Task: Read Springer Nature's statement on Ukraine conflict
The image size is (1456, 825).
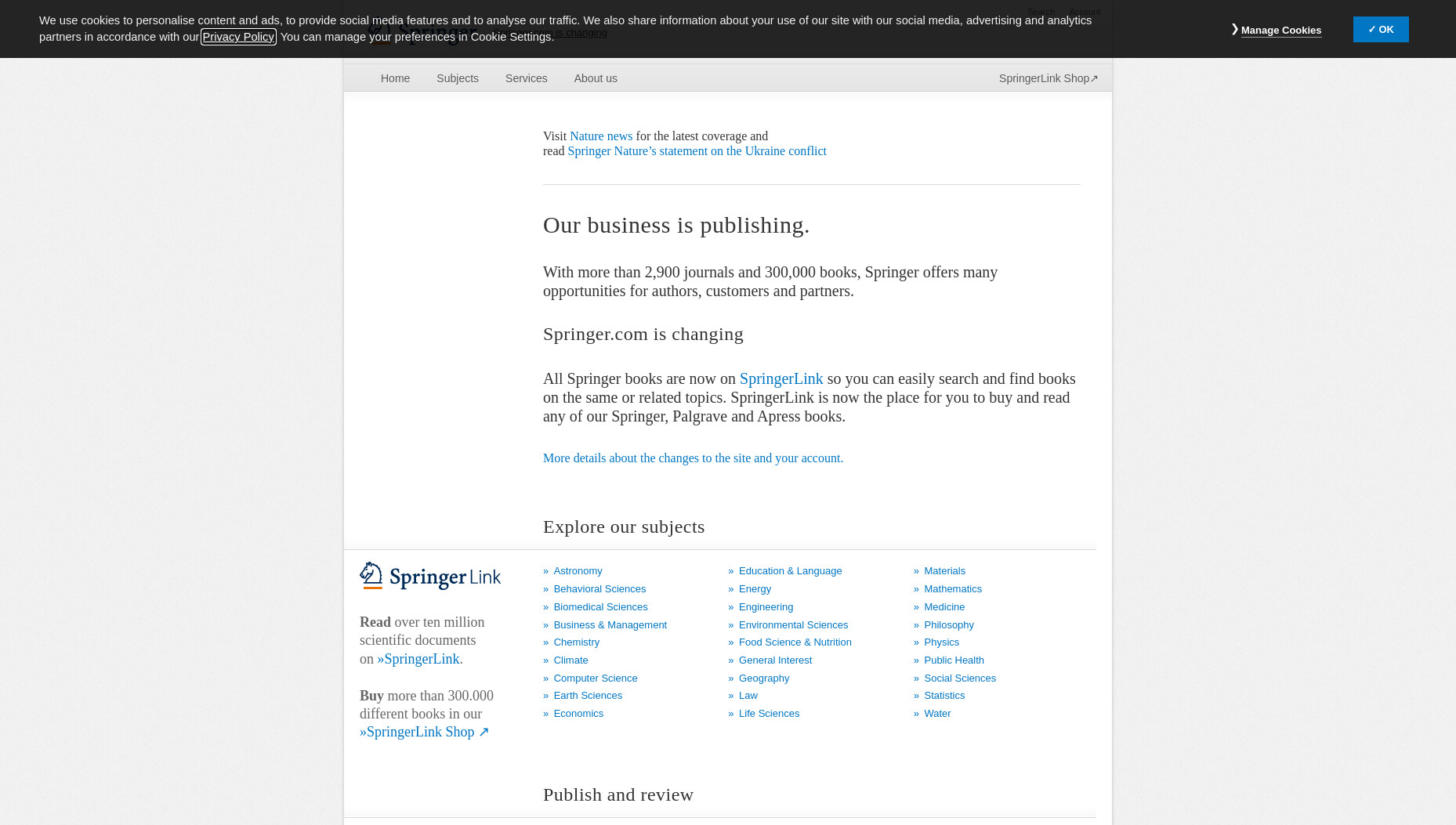Action: pyautogui.click(x=697, y=151)
